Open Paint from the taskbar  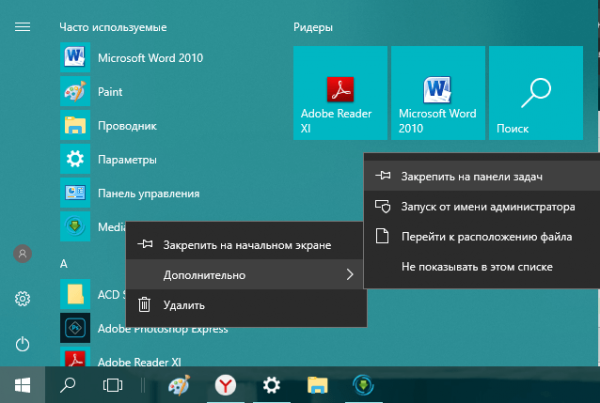pyautogui.click(x=179, y=385)
